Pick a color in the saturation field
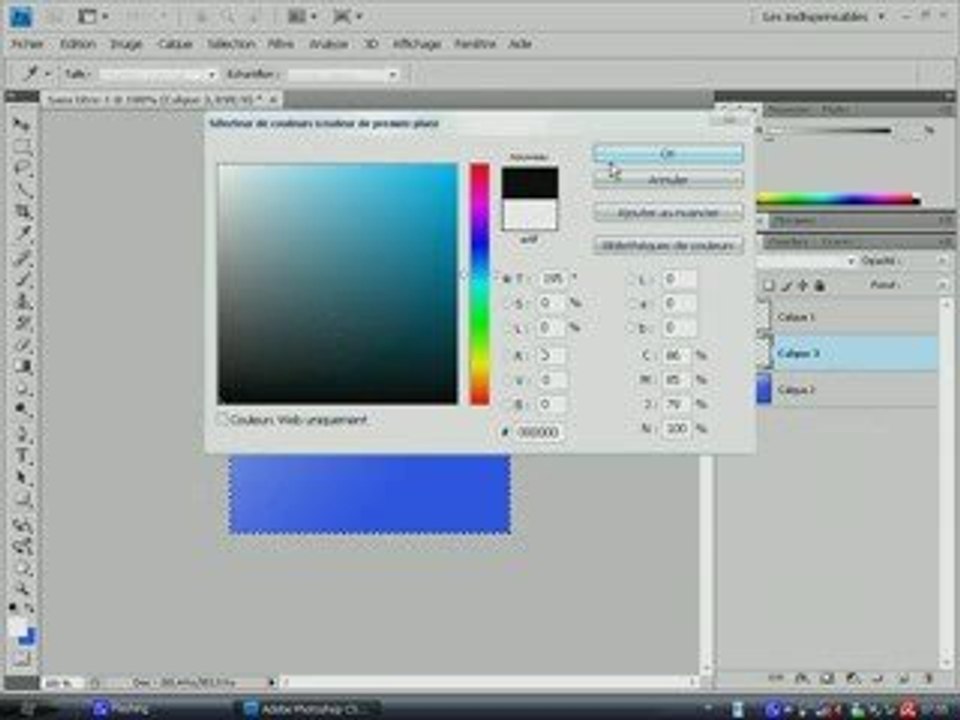Viewport: 960px width, 720px height. click(337, 283)
